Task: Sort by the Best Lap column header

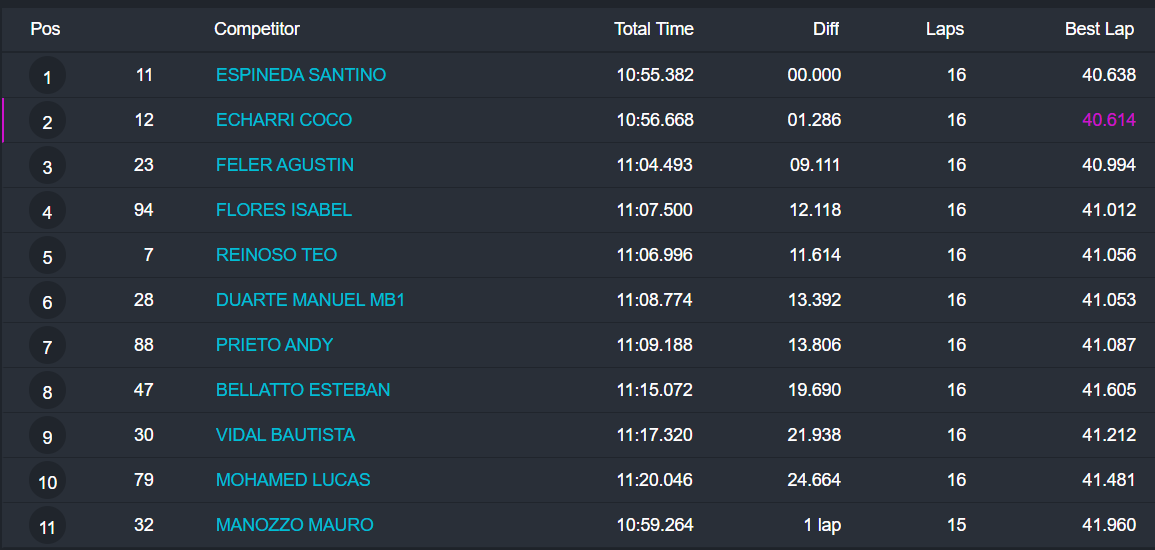Action: 1099,29
